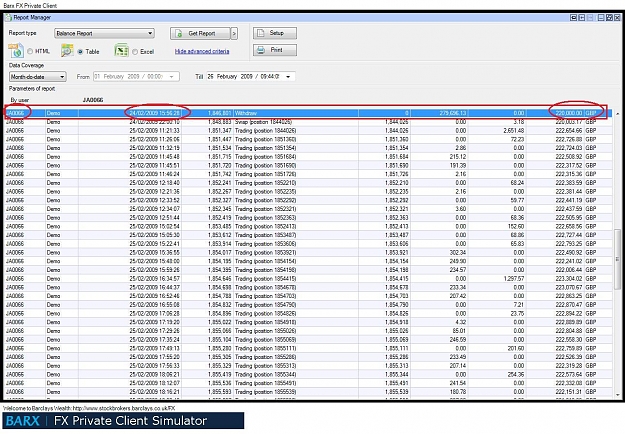Click timestamp 25/02/2009 11:26:06
The image size is (625, 434).
[155, 139]
